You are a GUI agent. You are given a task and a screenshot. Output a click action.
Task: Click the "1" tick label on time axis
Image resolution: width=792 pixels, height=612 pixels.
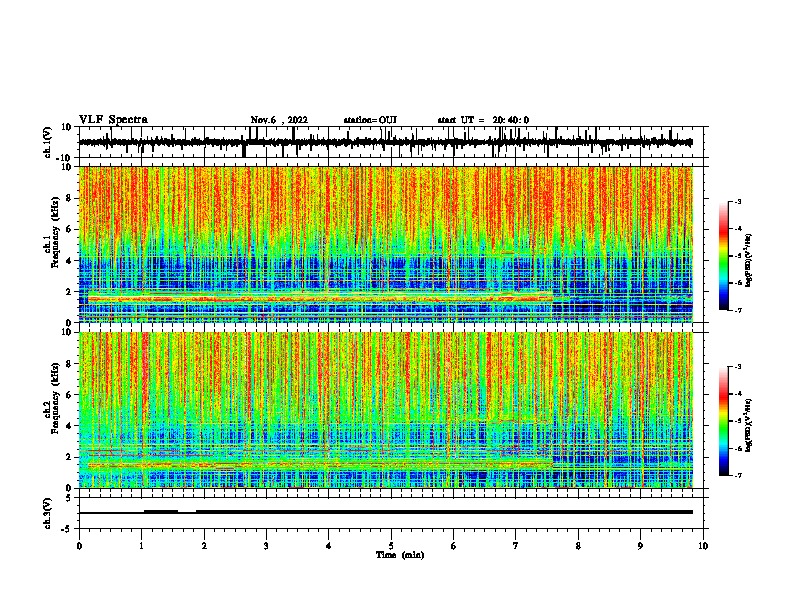[x=141, y=546]
